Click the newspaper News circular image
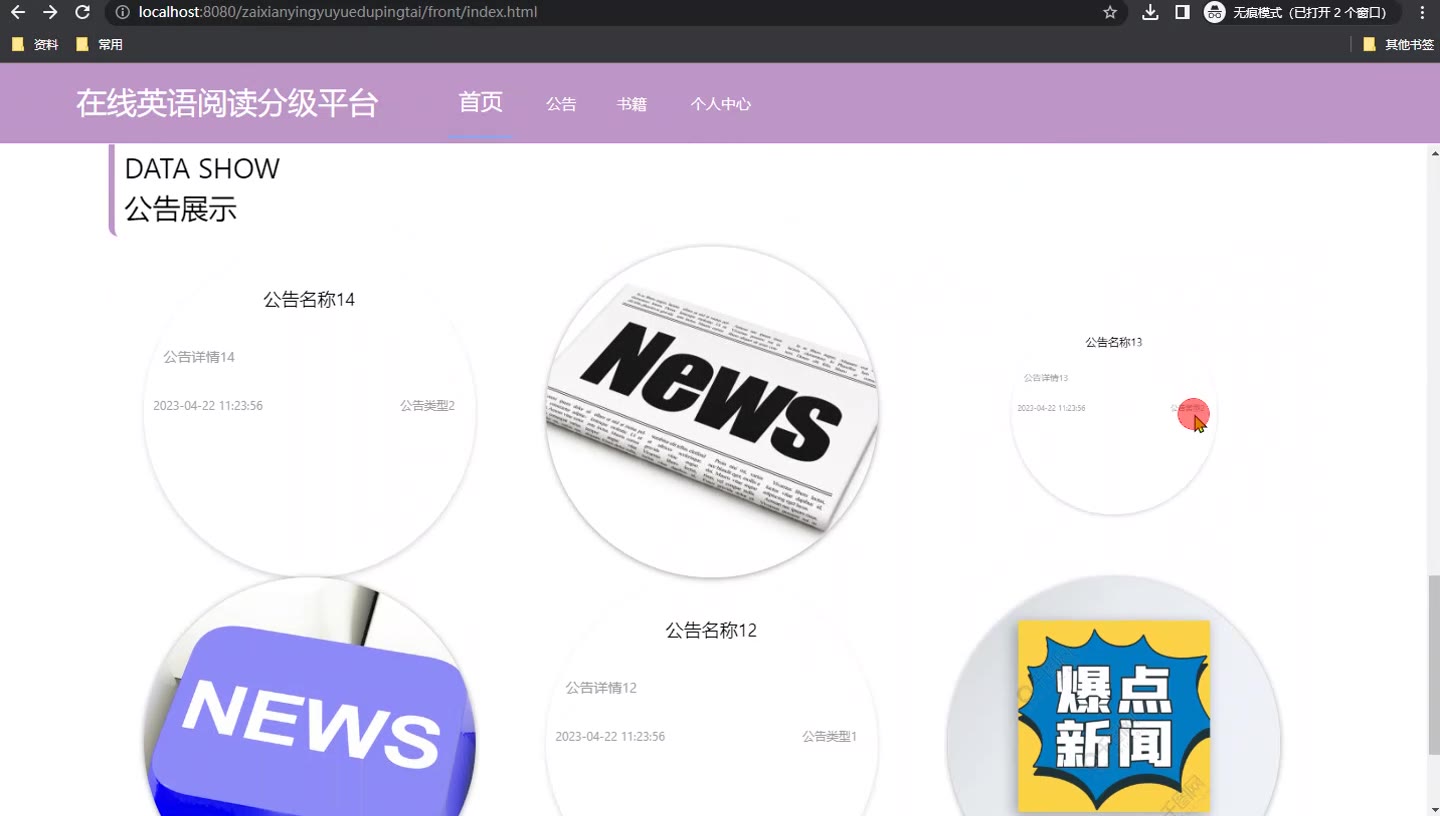 [712, 412]
